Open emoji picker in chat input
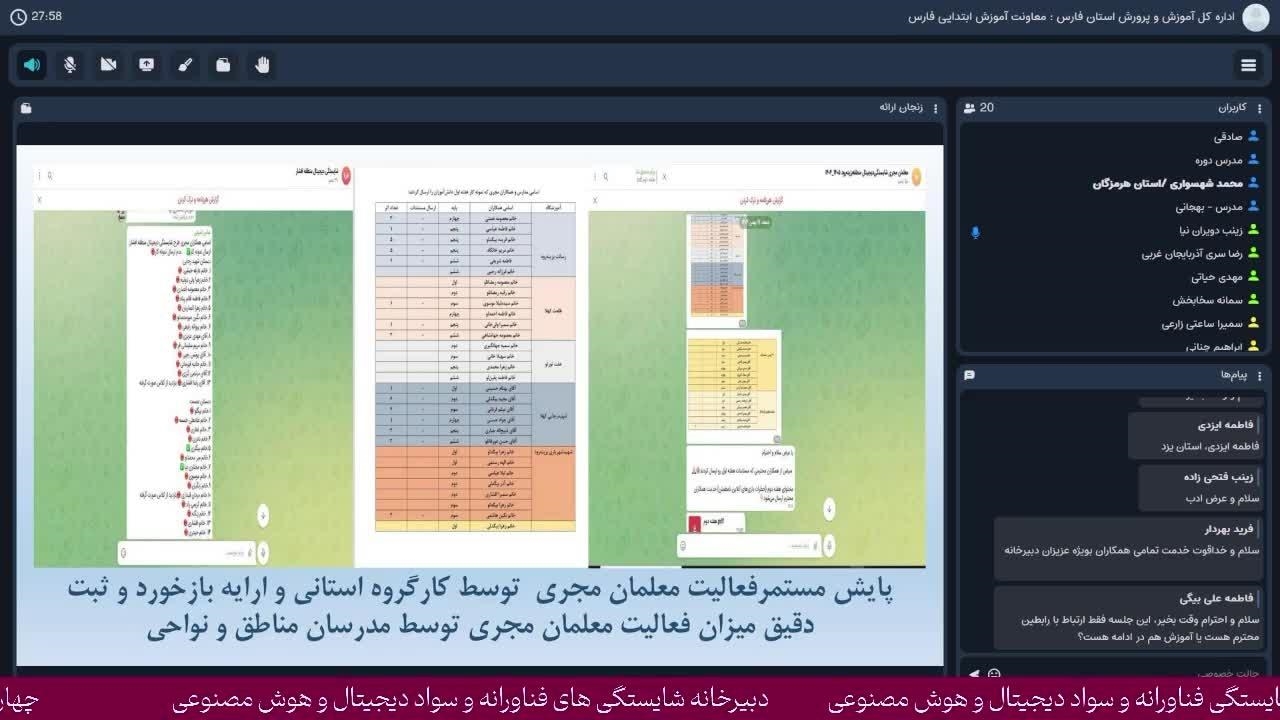Viewport: 1280px width, 720px height. 994,673
